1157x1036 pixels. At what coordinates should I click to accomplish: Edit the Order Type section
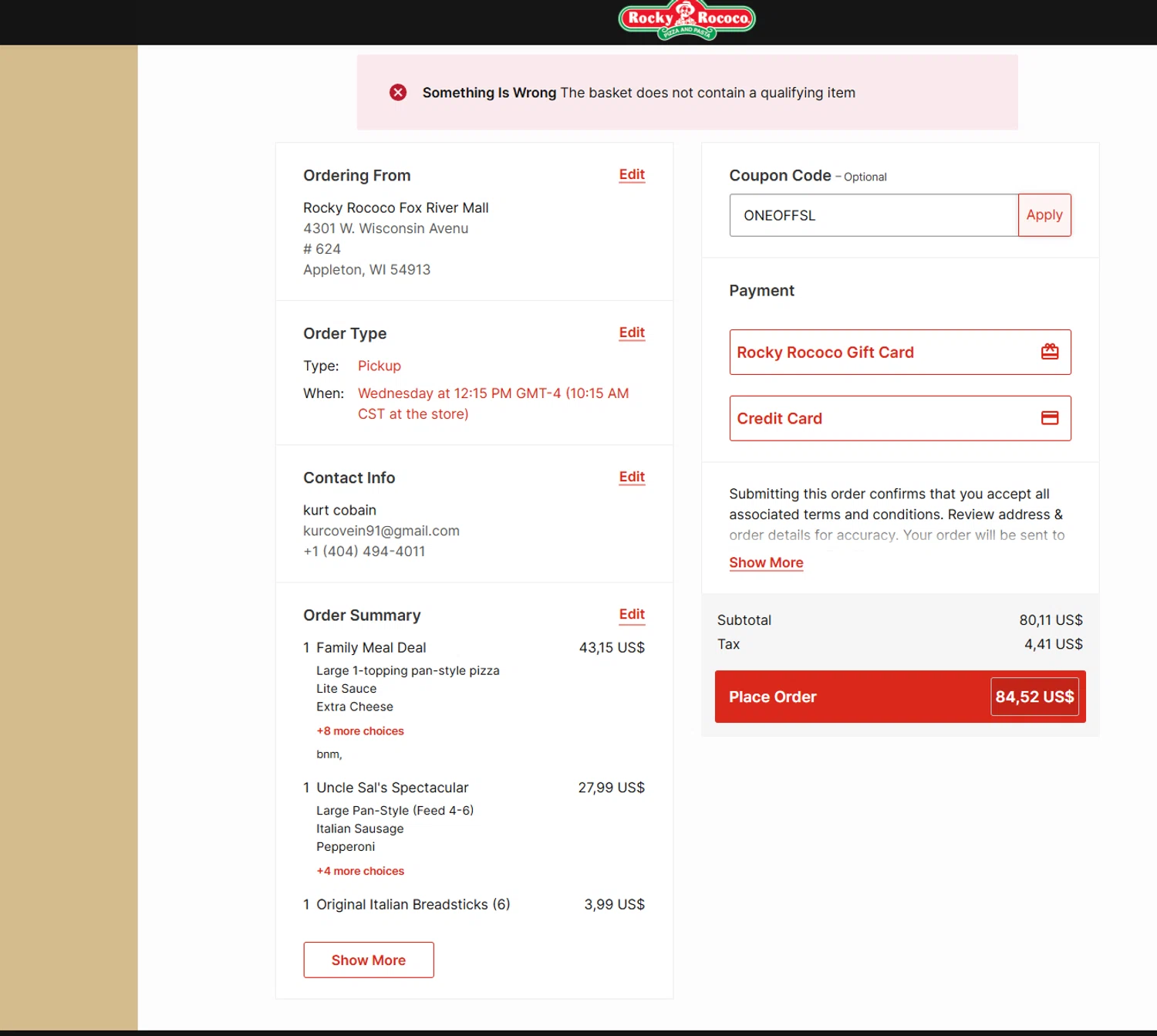pos(632,332)
